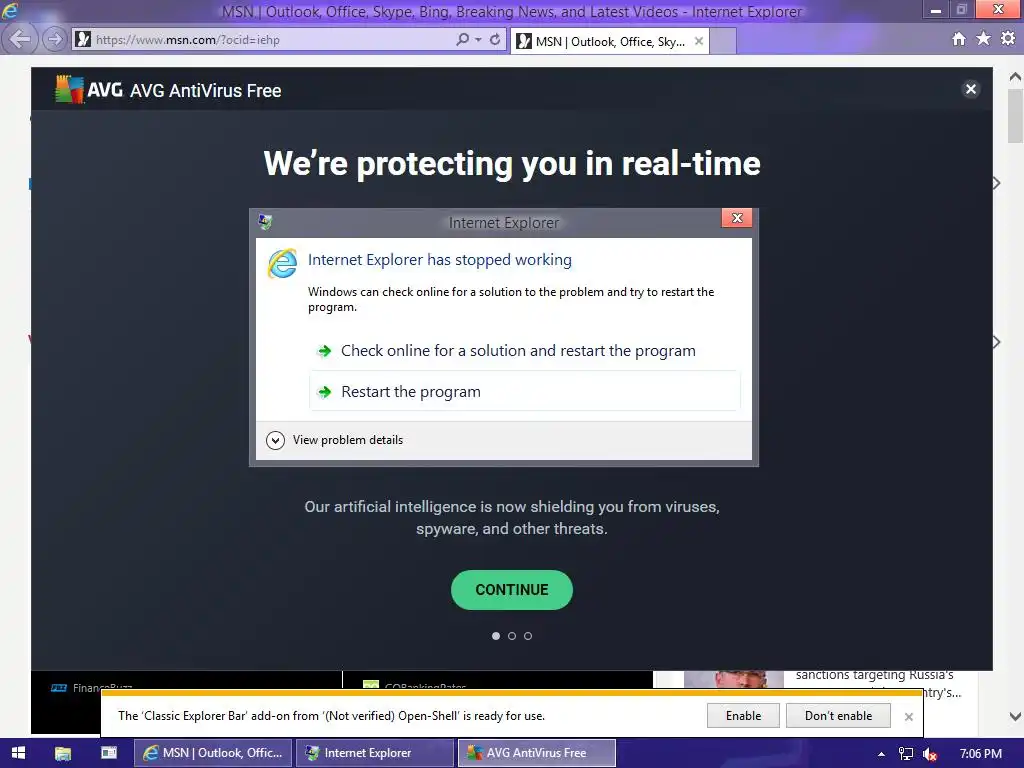Switch to MSN | Outlook taskbar window
This screenshot has height=768, width=1024.
[213, 753]
